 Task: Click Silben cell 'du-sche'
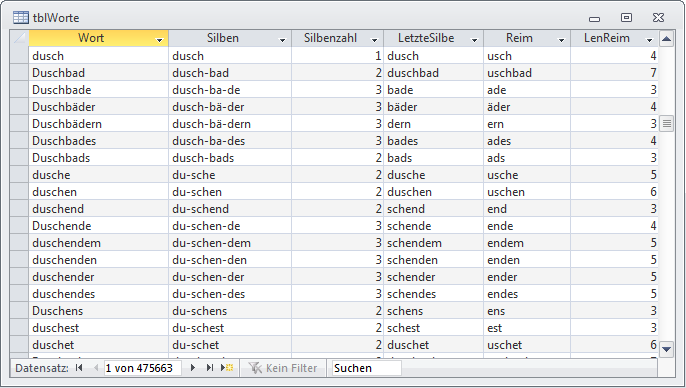point(230,175)
